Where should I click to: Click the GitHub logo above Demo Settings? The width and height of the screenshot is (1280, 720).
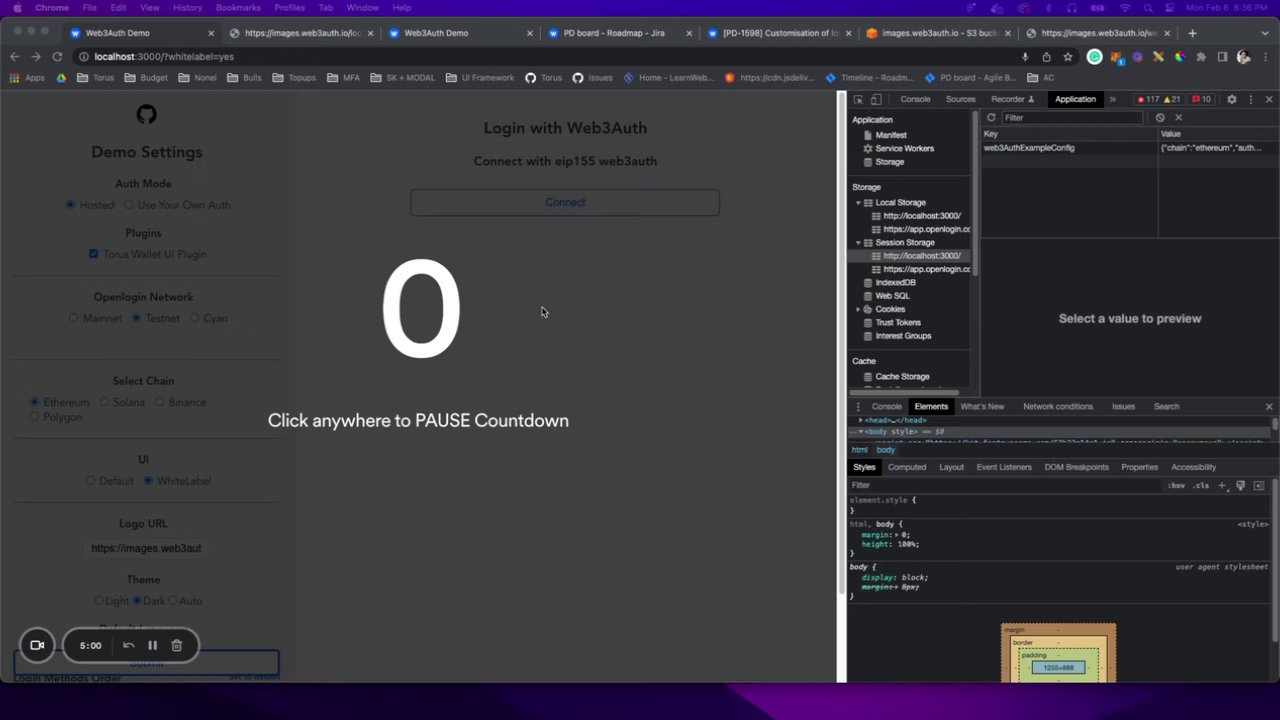tap(146, 115)
